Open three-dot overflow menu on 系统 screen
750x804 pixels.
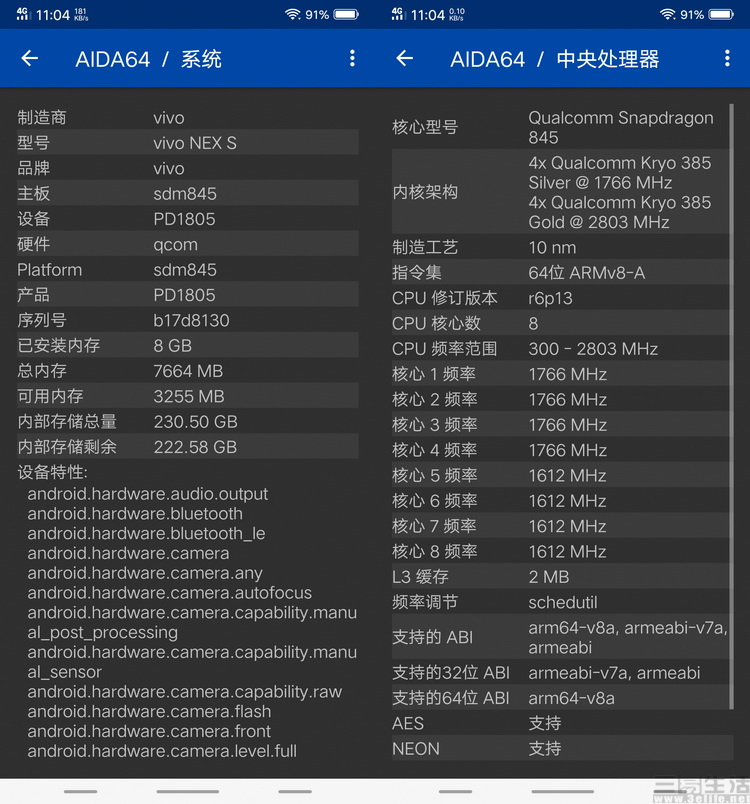click(x=352, y=59)
